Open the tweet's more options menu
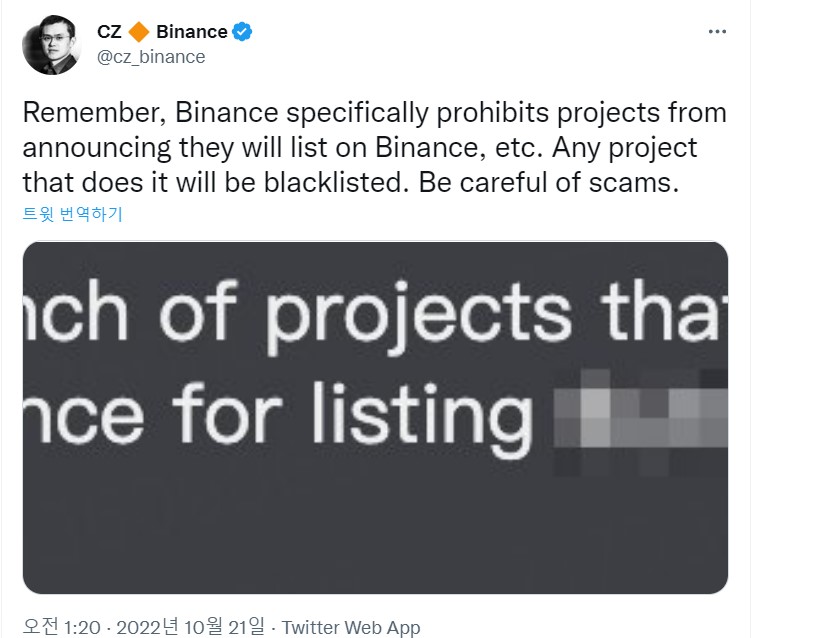Screen dimensions: 818x638 (717, 32)
